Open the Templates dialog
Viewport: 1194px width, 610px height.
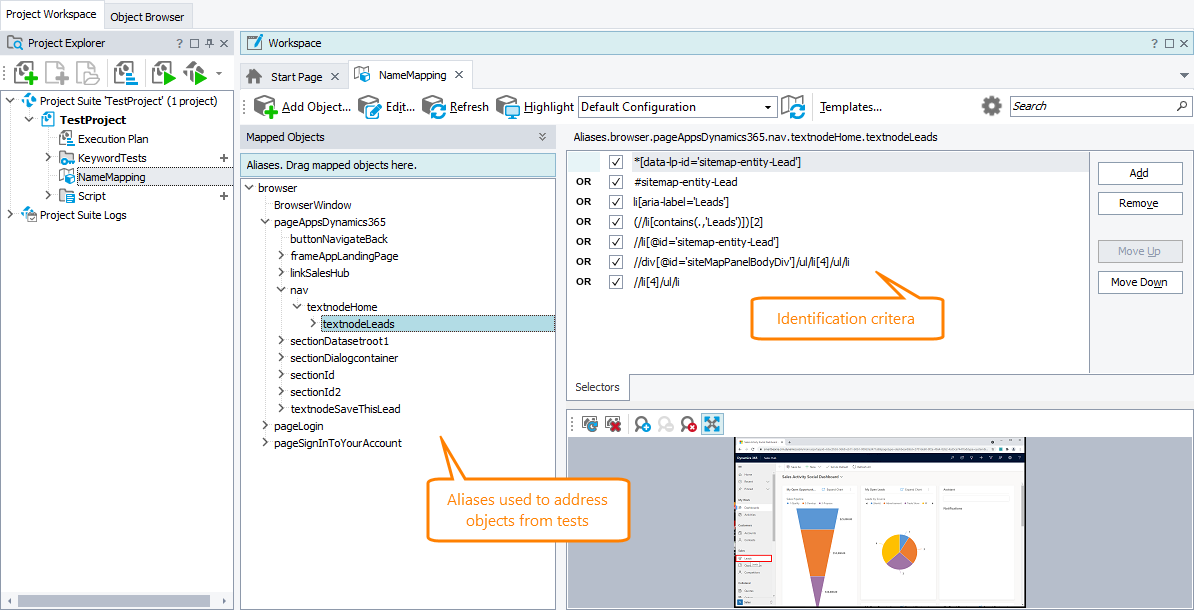click(849, 106)
